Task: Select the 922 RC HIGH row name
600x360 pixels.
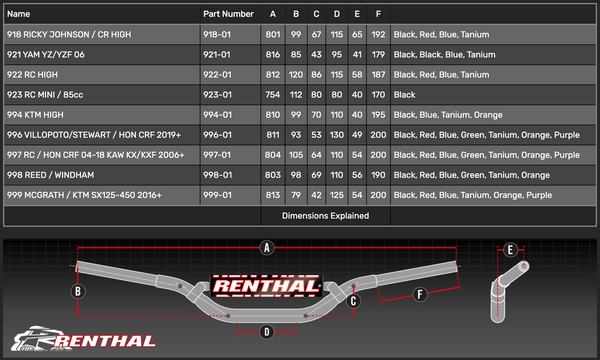Action: click(32, 75)
